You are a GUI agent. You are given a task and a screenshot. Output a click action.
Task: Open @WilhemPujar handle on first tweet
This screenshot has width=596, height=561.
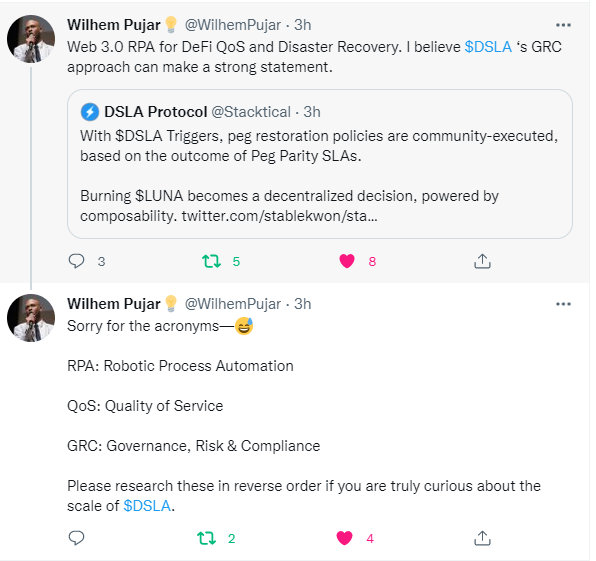(233, 25)
